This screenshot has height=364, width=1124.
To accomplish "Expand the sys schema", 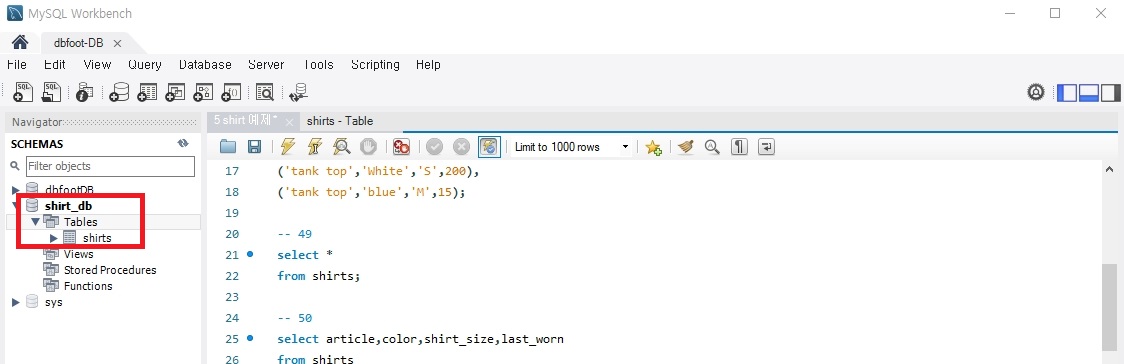I will click(x=16, y=302).
